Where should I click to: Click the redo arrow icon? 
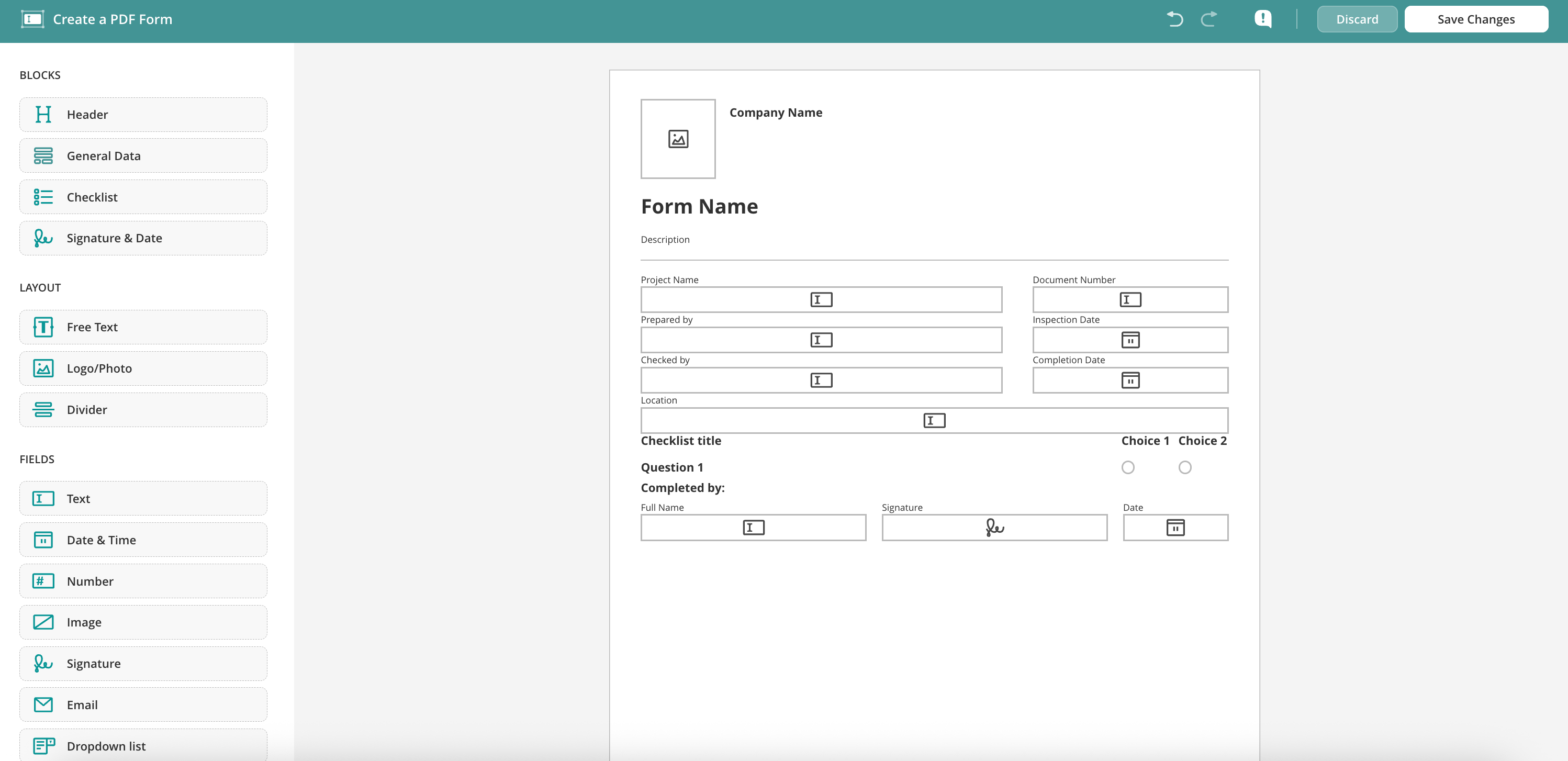(x=1209, y=19)
